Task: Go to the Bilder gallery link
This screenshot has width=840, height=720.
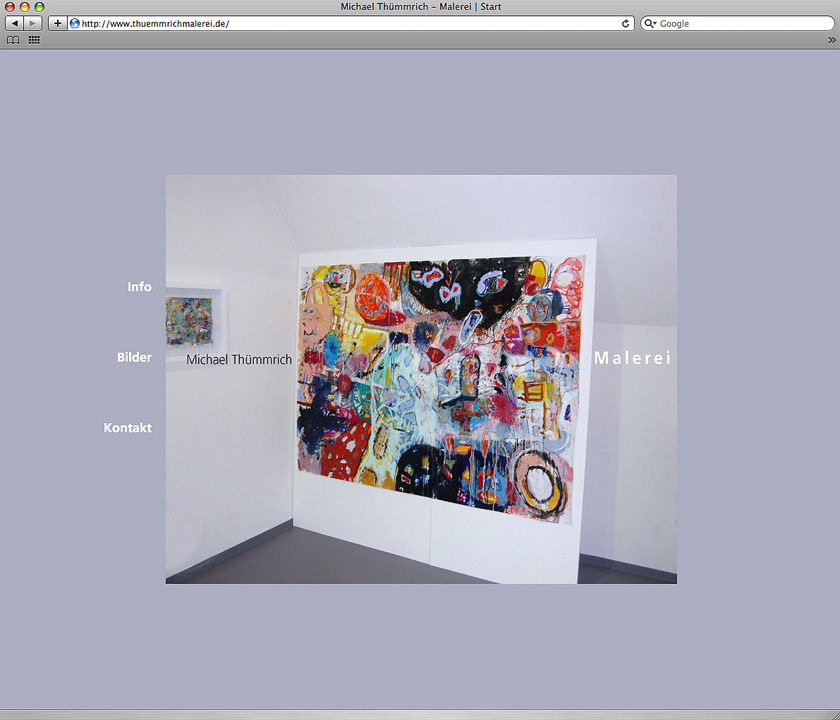Action: [134, 357]
